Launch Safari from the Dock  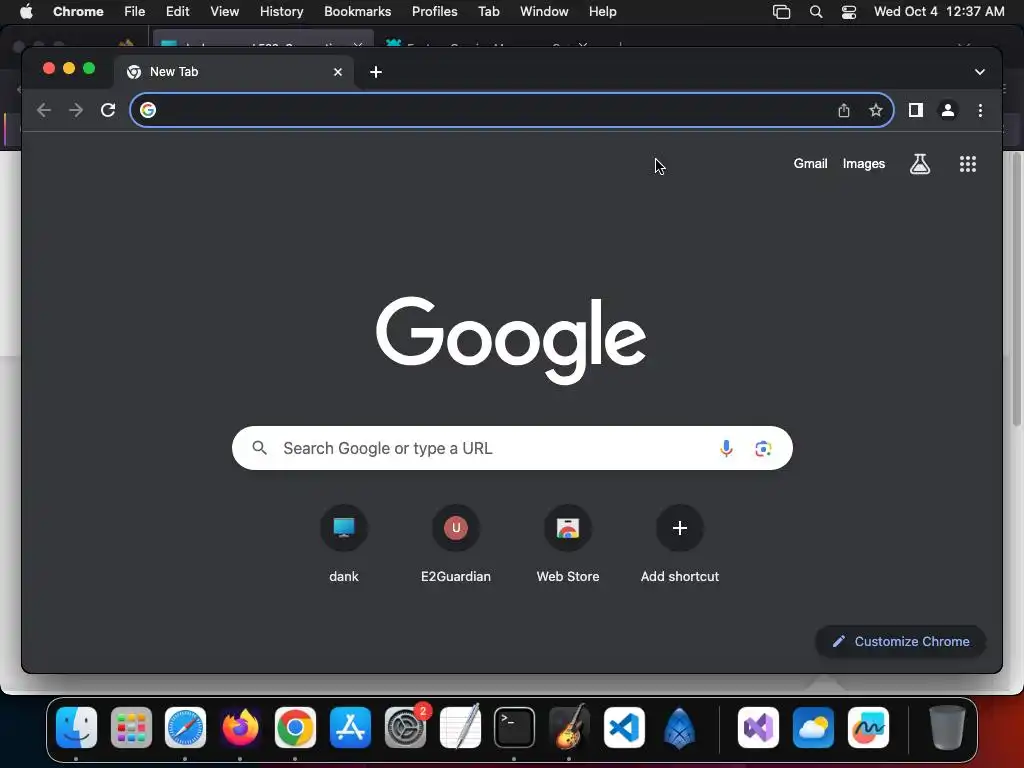185,728
